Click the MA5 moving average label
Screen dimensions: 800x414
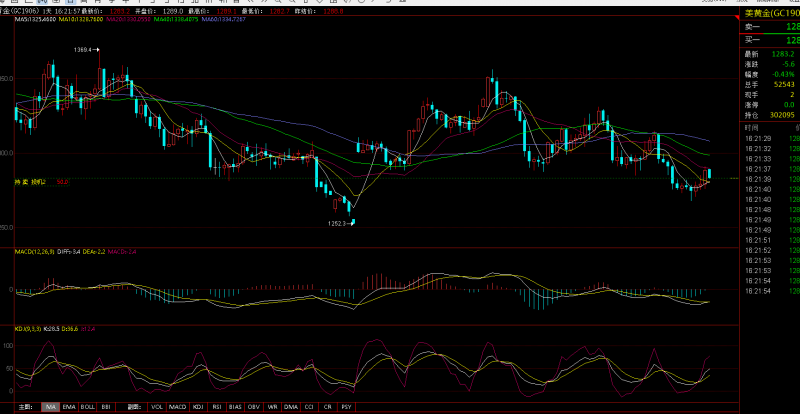(34, 19)
